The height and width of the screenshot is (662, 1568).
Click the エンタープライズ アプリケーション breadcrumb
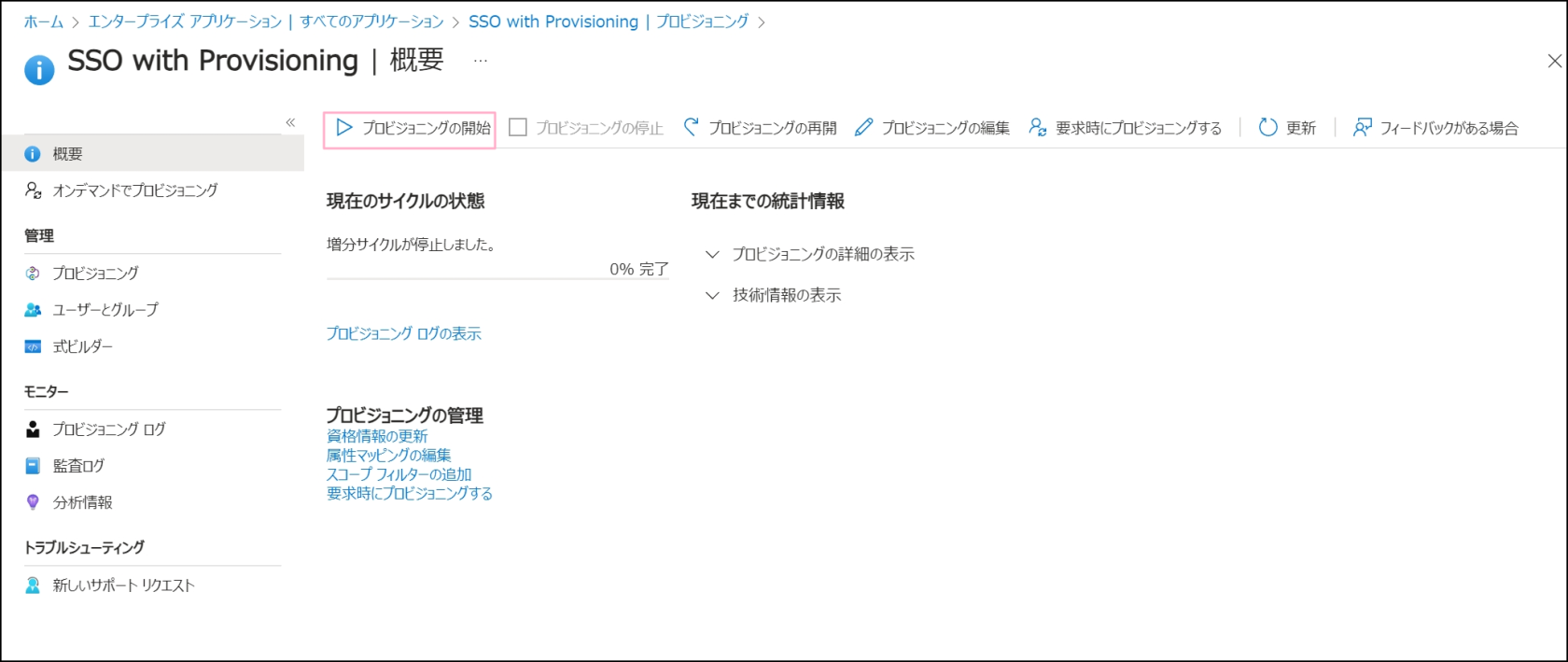pyautogui.click(x=185, y=21)
